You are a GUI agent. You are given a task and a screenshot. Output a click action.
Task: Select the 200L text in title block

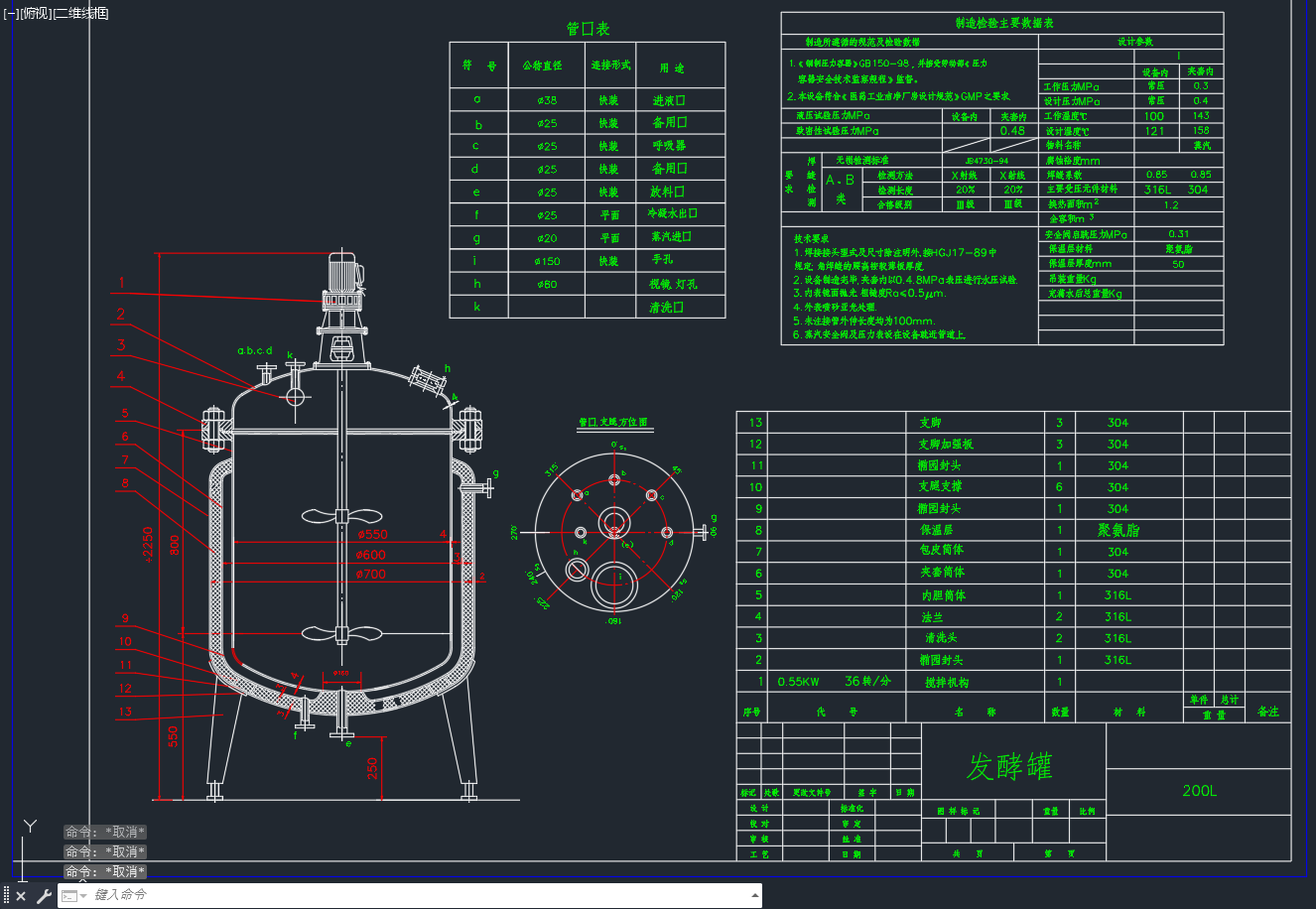[1199, 791]
